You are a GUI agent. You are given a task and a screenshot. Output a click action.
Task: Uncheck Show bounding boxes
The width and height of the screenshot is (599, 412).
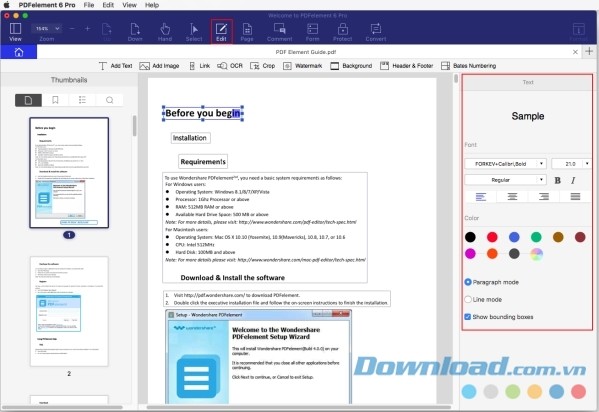click(499, 317)
